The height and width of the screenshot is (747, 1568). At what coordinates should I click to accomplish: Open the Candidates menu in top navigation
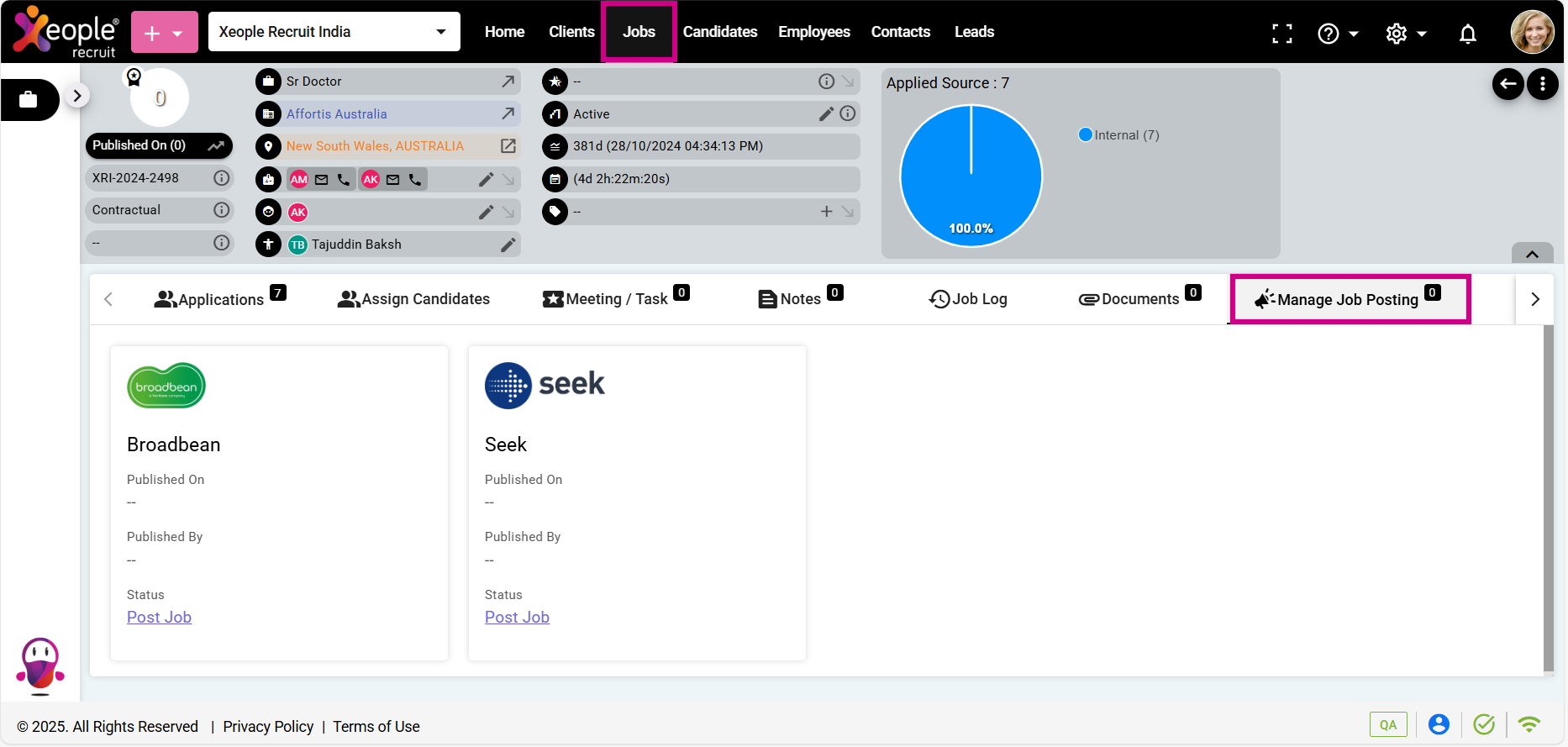(x=719, y=32)
